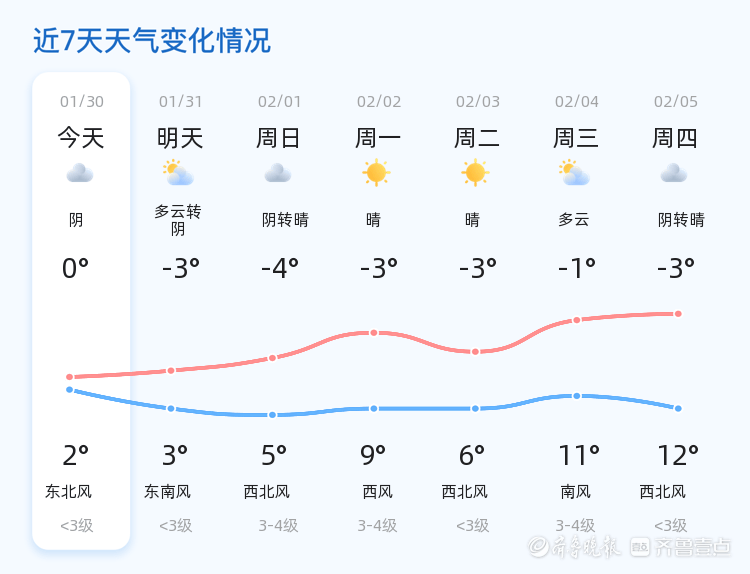Screen dimensions: 750x574
Task: Click the partly cloudy icon under 周三
Action: [574, 173]
